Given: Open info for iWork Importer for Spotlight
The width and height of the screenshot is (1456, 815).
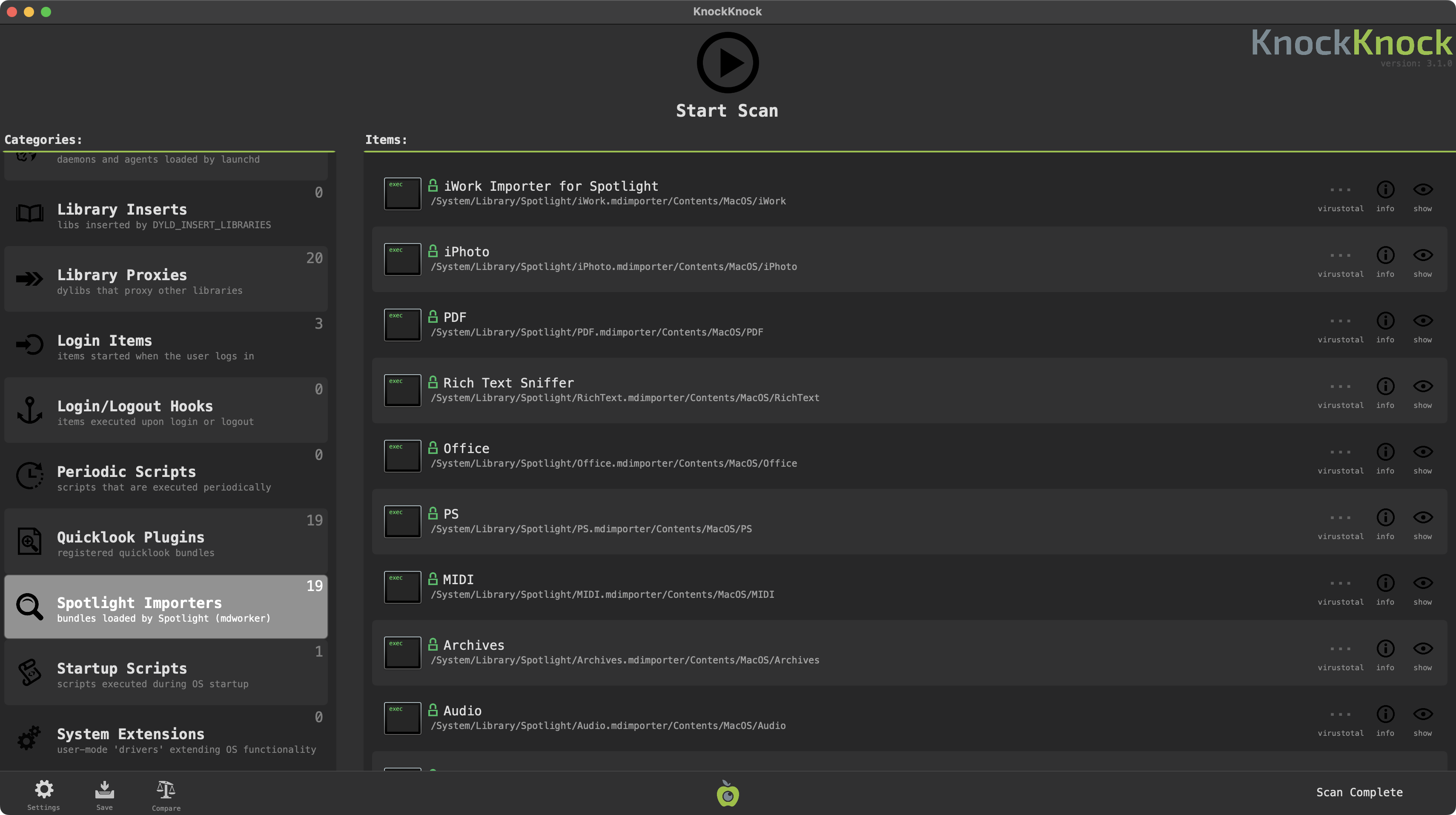Looking at the screenshot, I should point(1385,190).
